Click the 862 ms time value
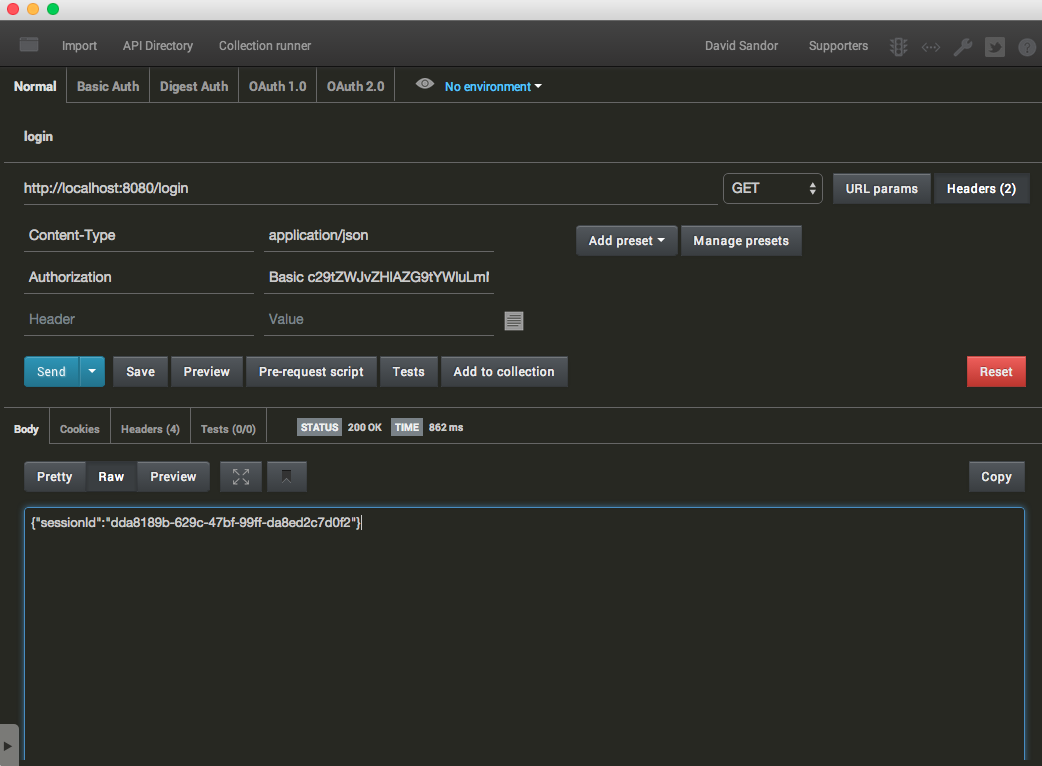 pyautogui.click(x=446, y=427)
